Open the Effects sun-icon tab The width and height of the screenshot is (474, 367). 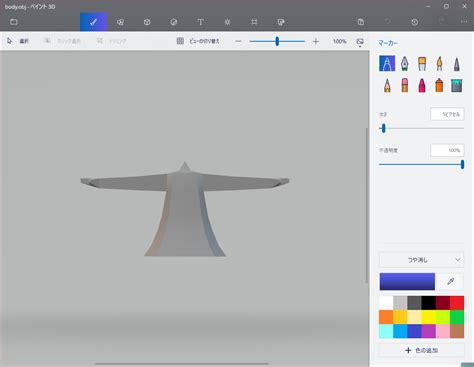click(x=227, y=22)
